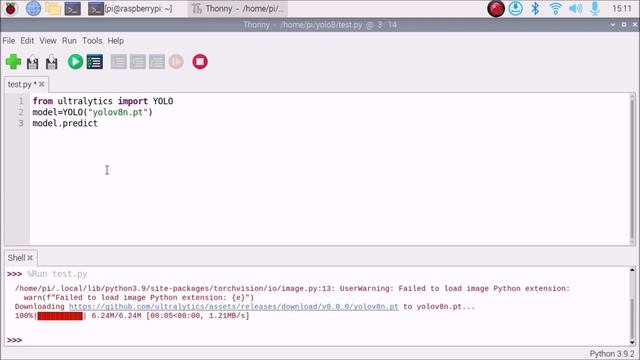Image resolution: width=640 pixels, height=360 pixels.
Task: Click the Step out debug icon
Action: click(x=157, y=62)
